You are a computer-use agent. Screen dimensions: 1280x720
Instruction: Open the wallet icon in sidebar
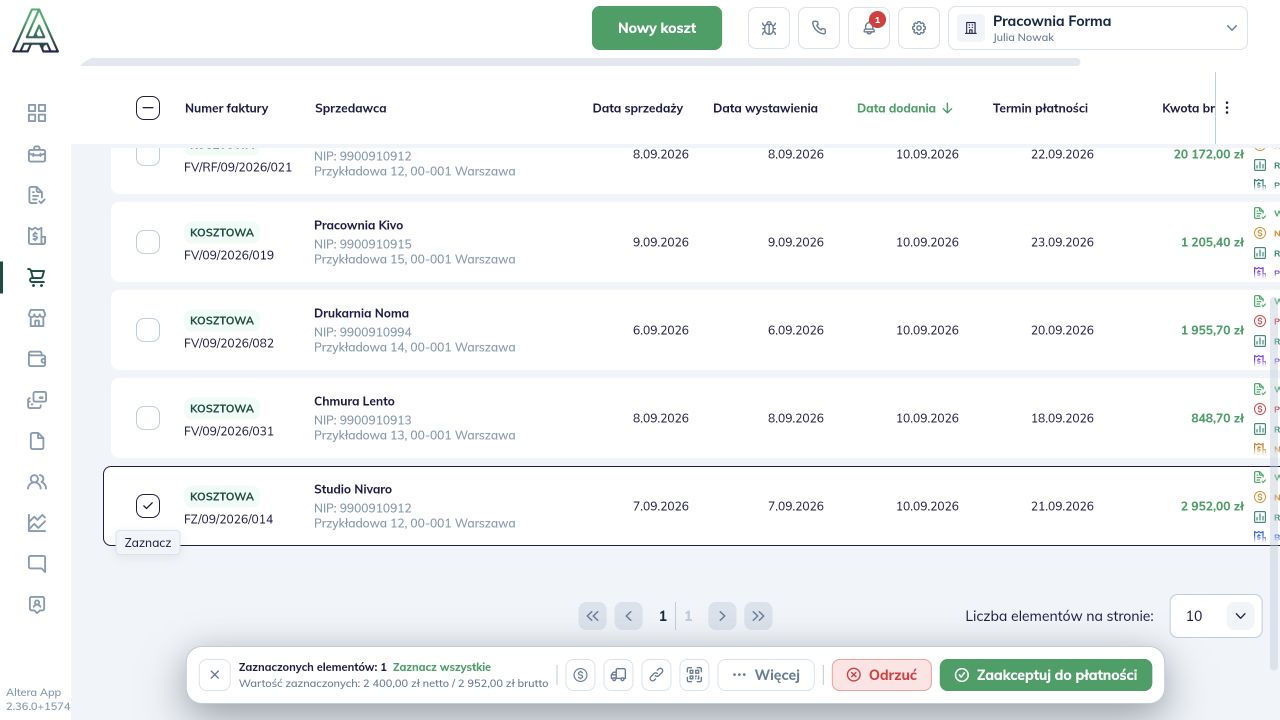tap(37, 359)
